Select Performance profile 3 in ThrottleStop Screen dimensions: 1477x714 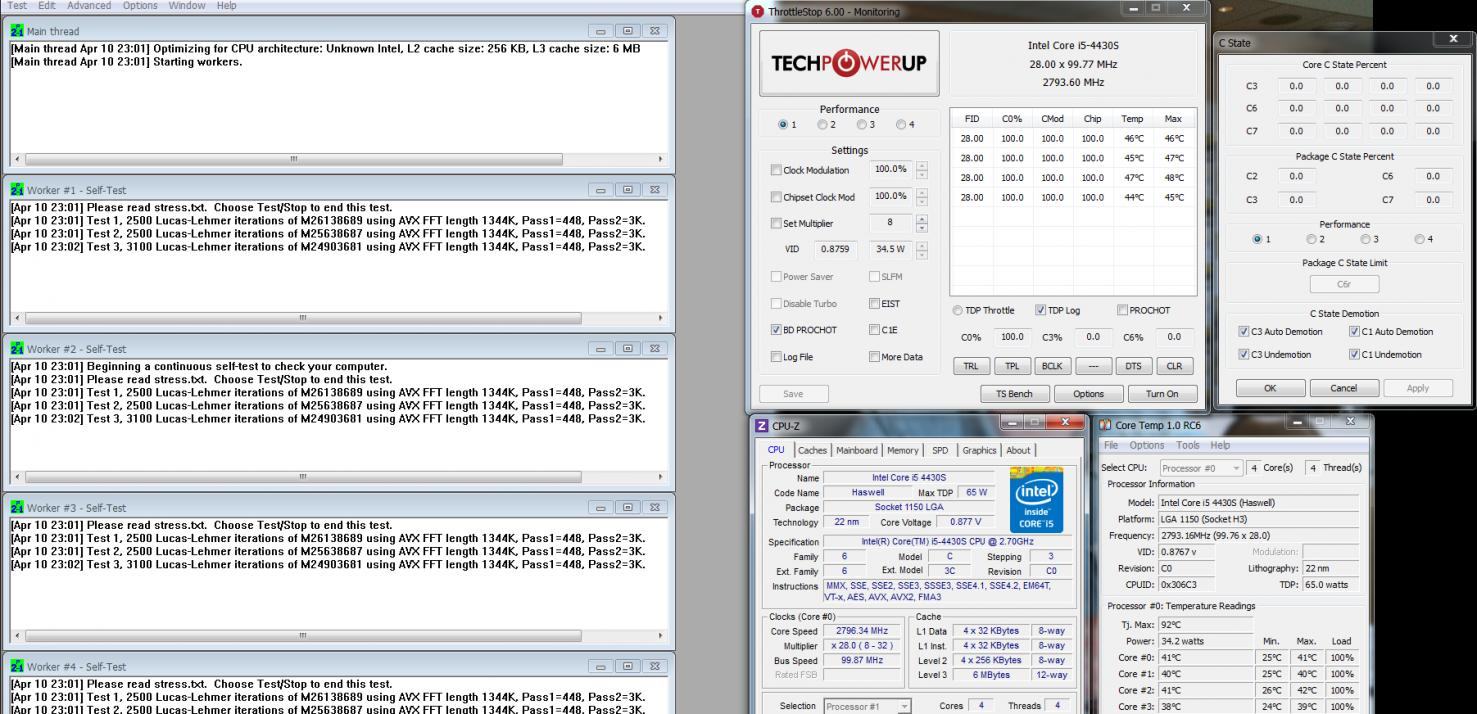[x=861, y=125]
